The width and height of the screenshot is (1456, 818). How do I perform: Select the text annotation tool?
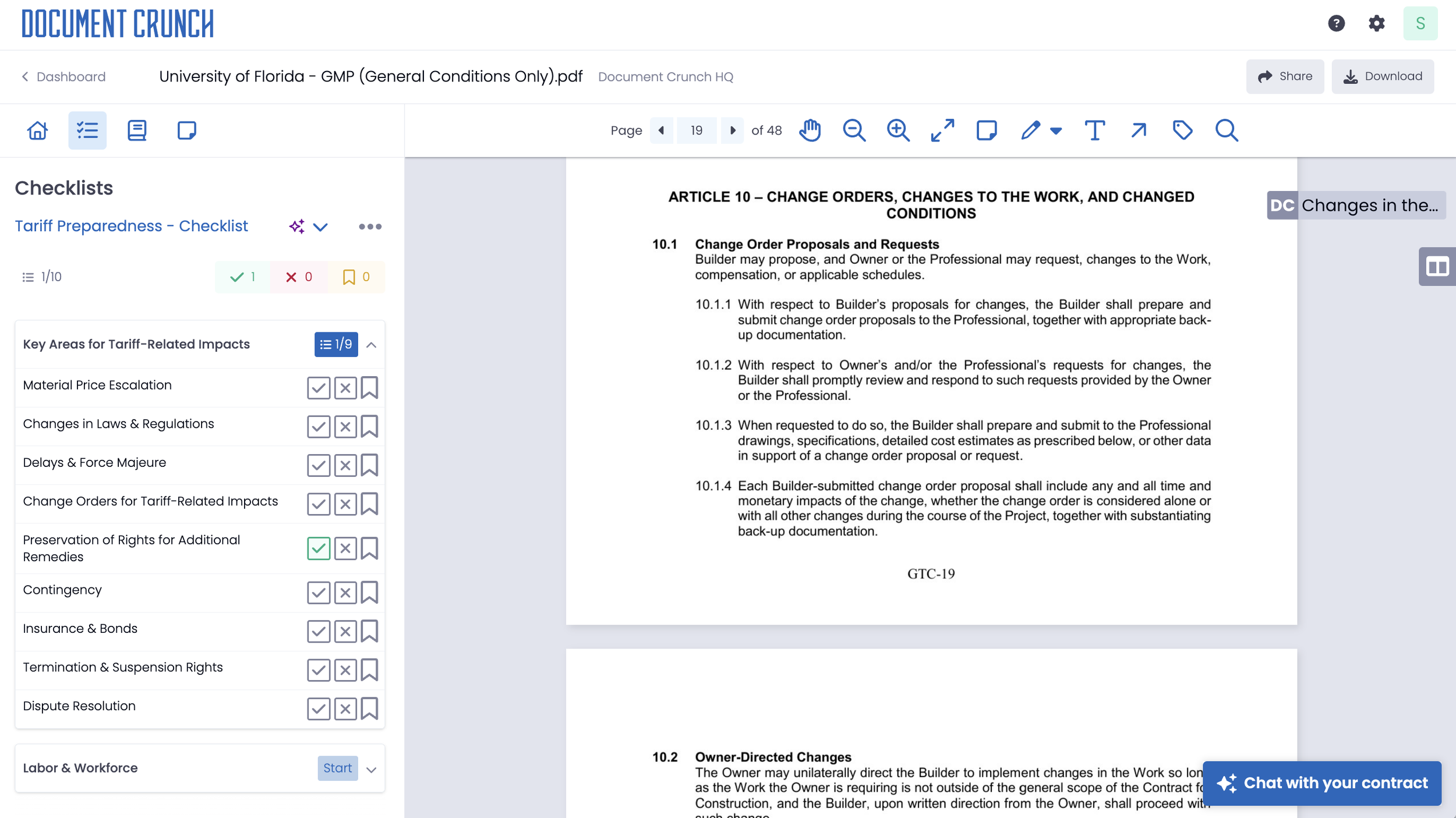(1094, 130)
